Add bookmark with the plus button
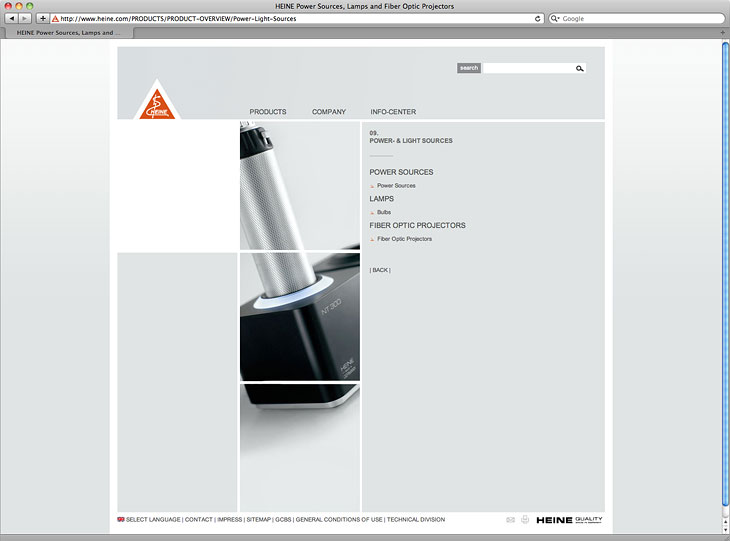730x541 pixels. click(x=43, y=19)
